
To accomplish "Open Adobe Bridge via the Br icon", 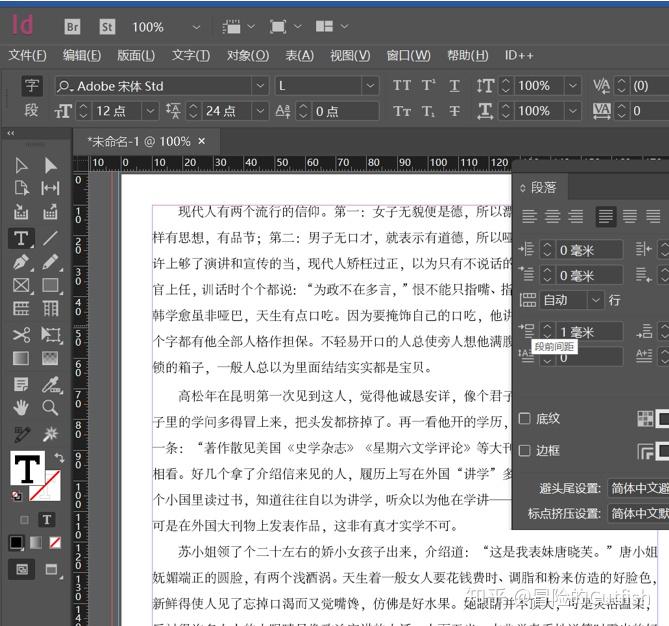I will 72,27.
